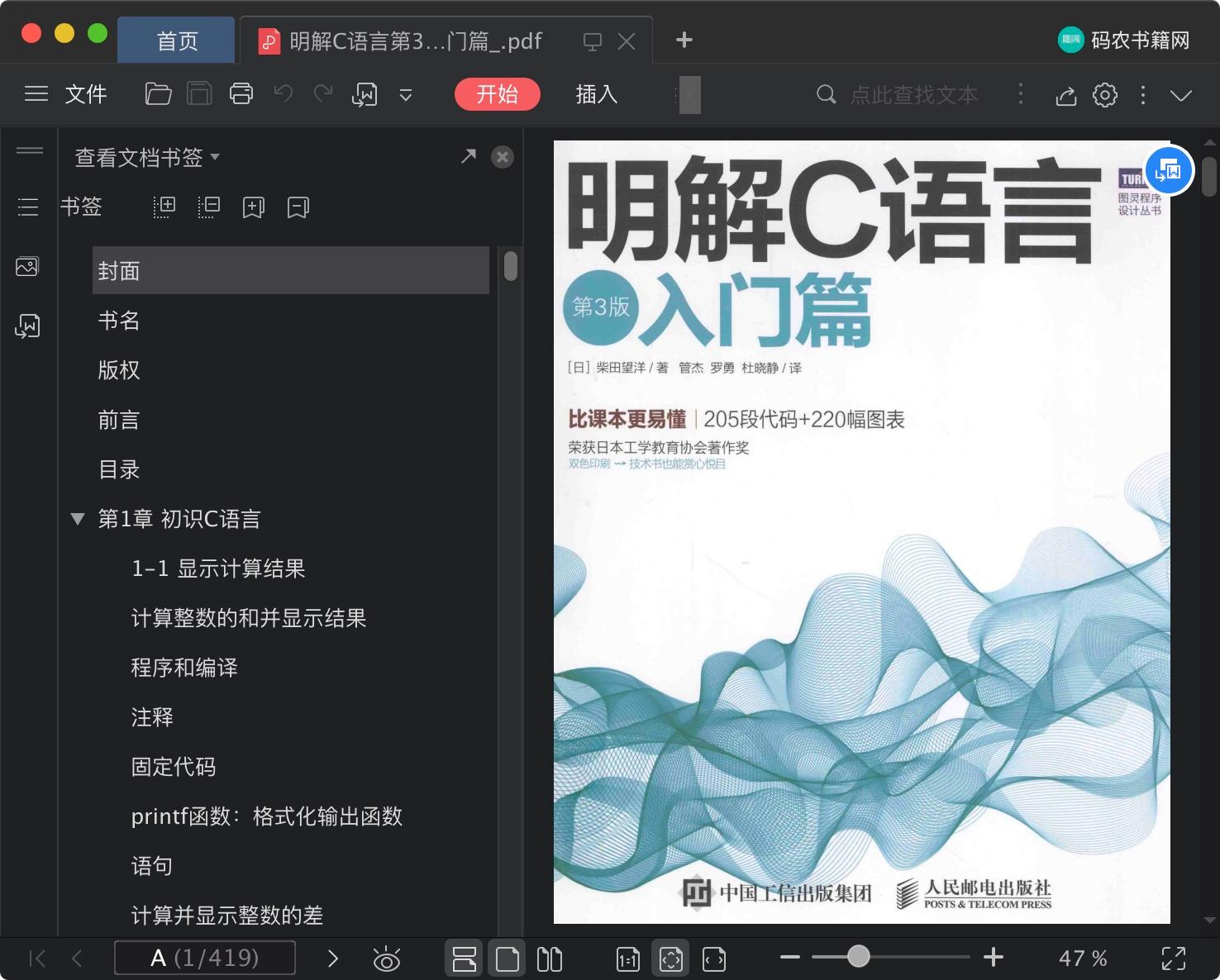Jump to printf函数：格式化输出函数 bookmark
1220x980 pixels.
tap(267, 816)
